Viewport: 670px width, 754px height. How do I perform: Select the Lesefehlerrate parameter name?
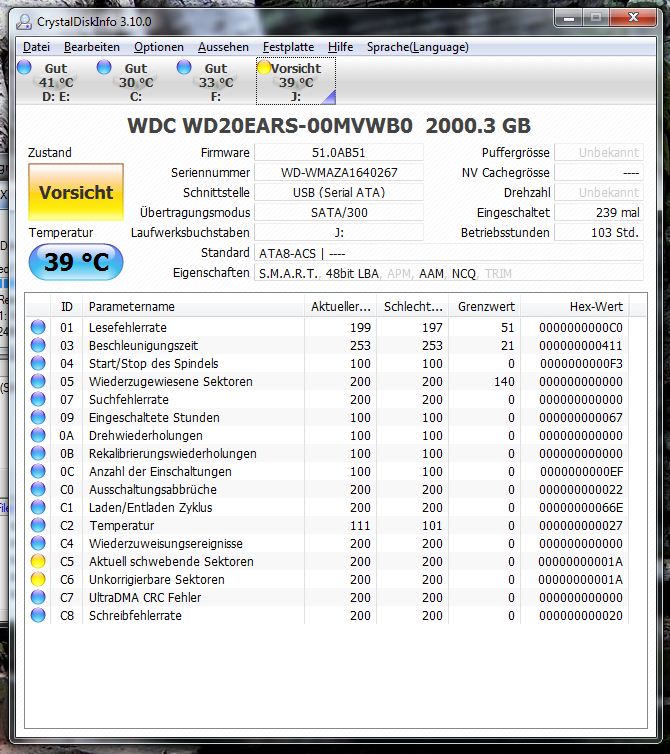(127, 327)
